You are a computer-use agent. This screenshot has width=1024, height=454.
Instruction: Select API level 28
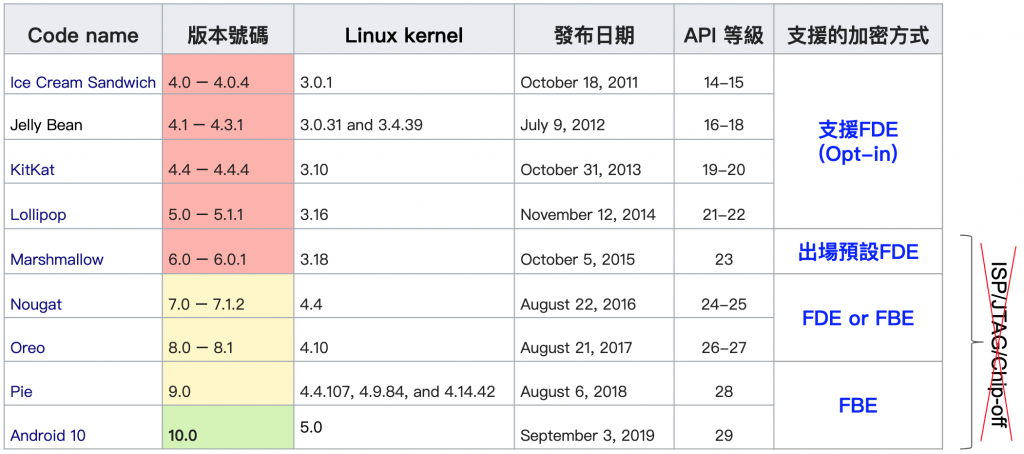[x=724, y=384]
